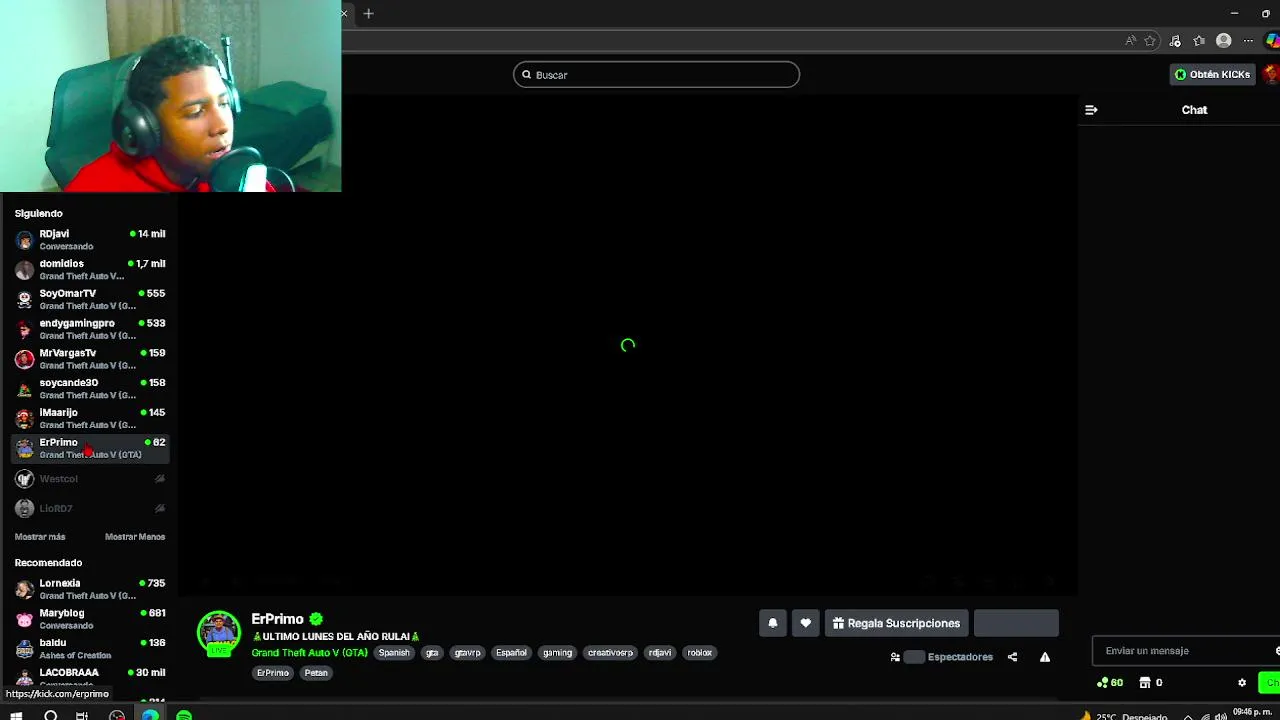1280x720 pixels.
Task: Click the creativosrp tag
Action: coord(610,653)
